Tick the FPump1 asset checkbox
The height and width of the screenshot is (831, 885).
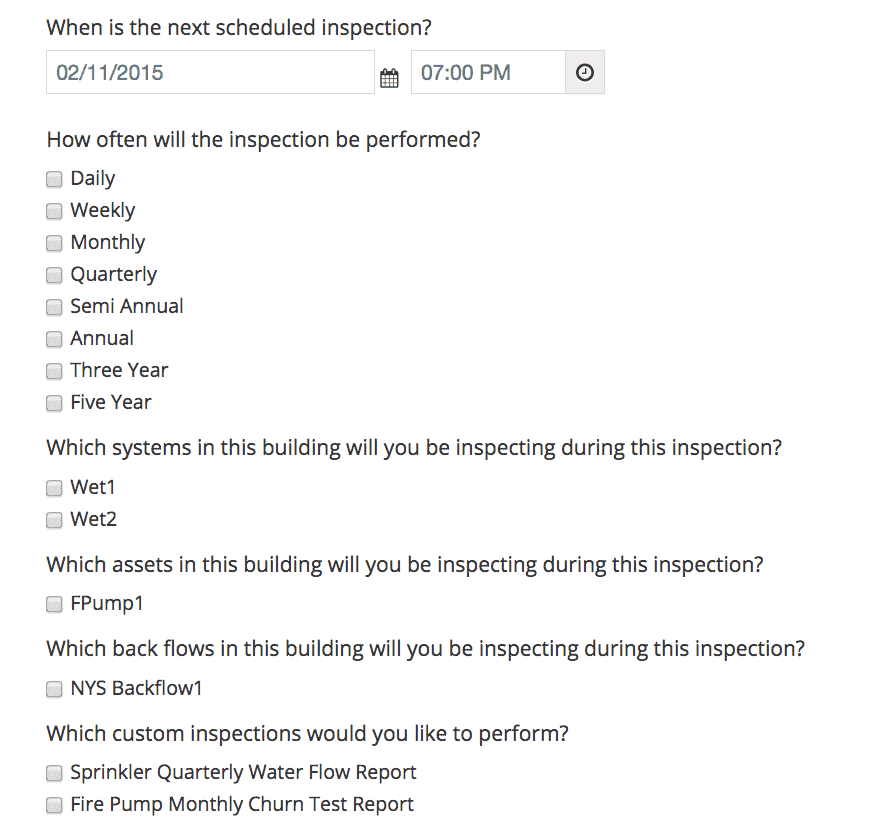click(54, 605)
